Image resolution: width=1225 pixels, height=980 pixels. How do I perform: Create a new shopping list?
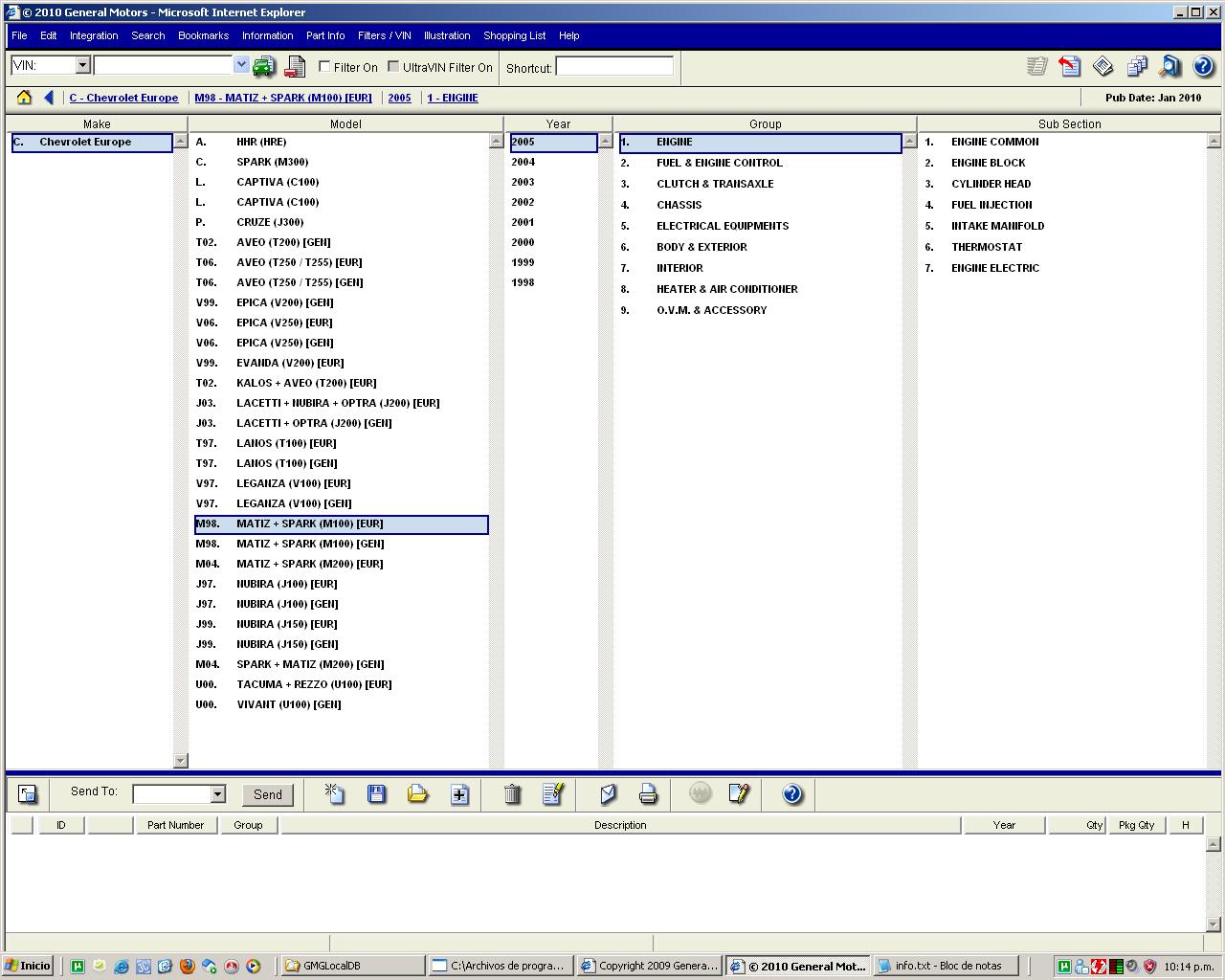click(x=335, y=793)
